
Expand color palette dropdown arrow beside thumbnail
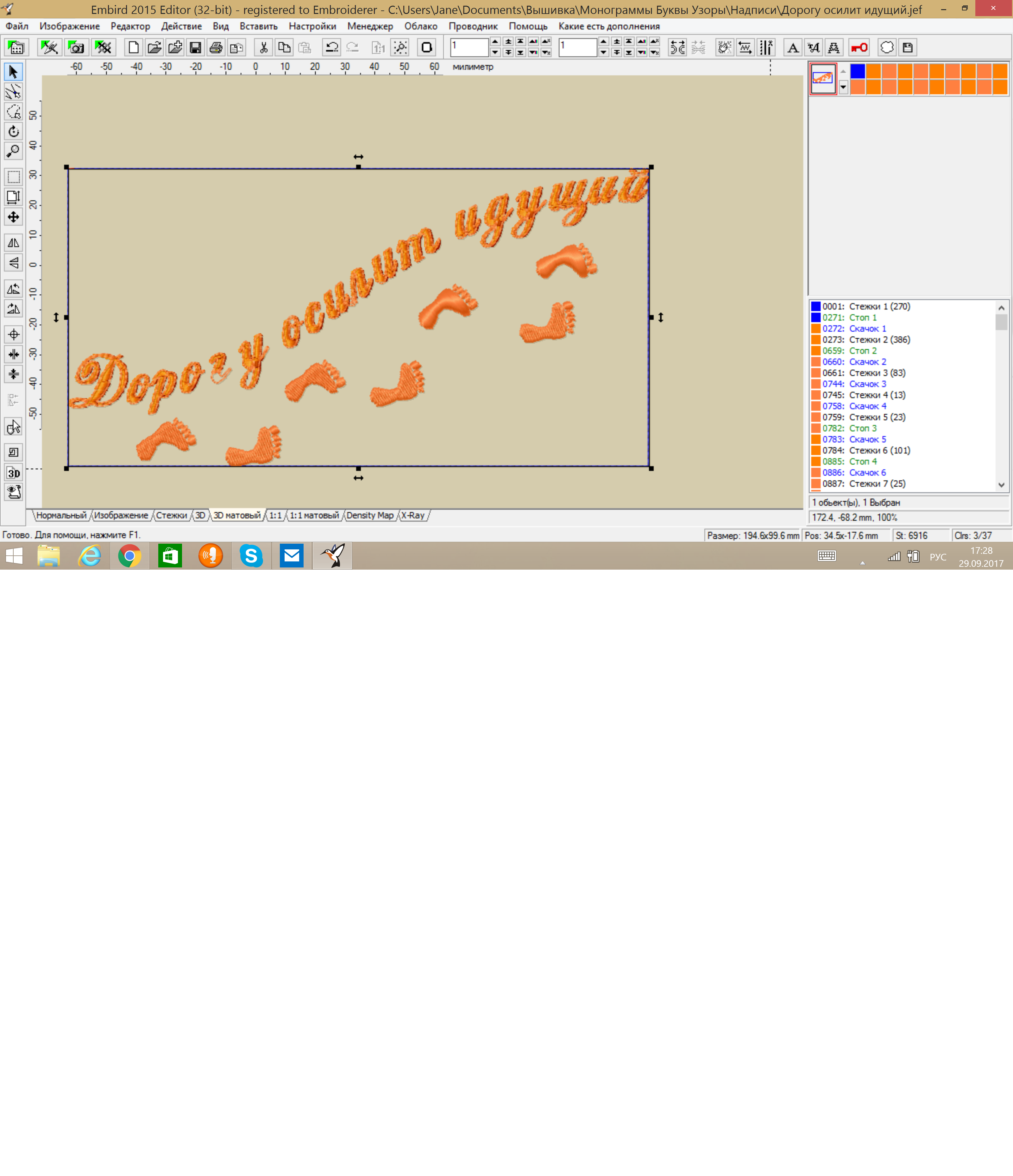click(x=843, y=87)
